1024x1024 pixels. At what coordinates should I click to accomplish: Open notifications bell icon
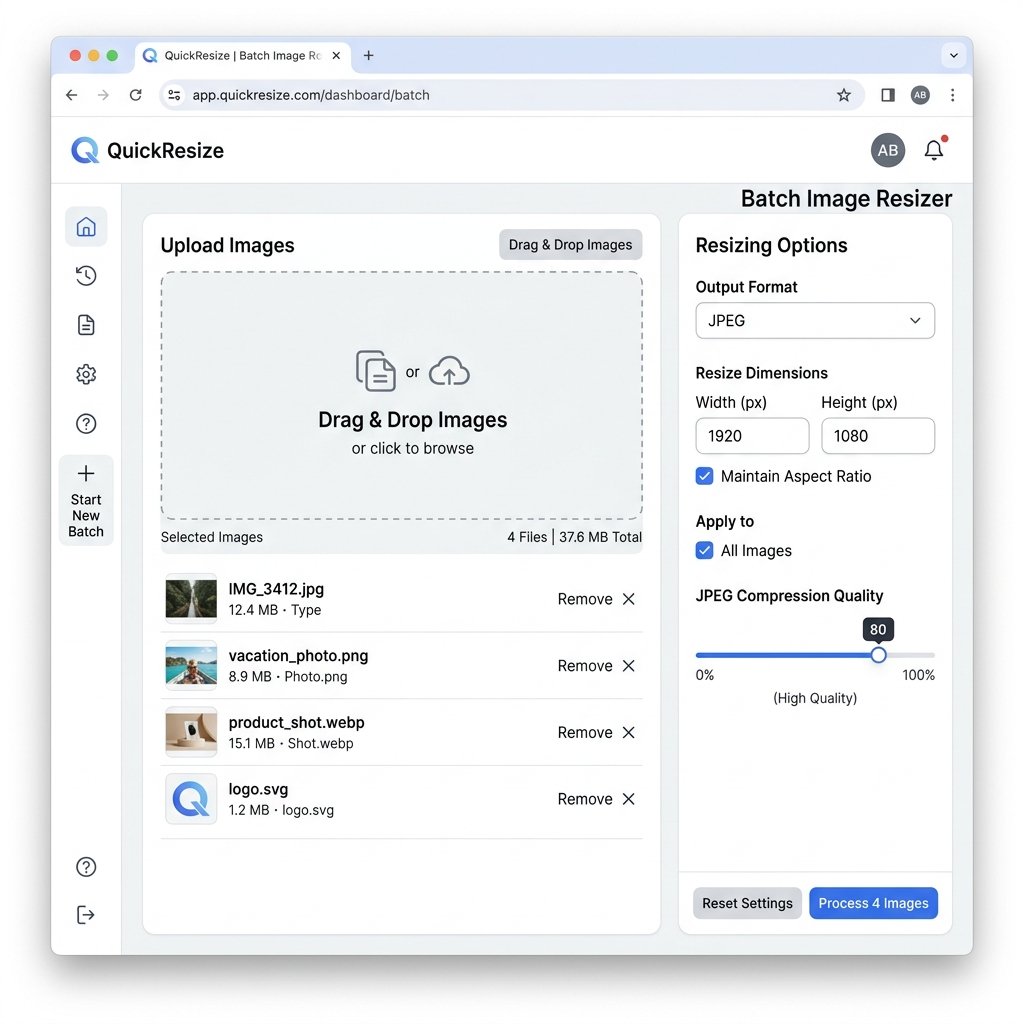pos(934,150)
